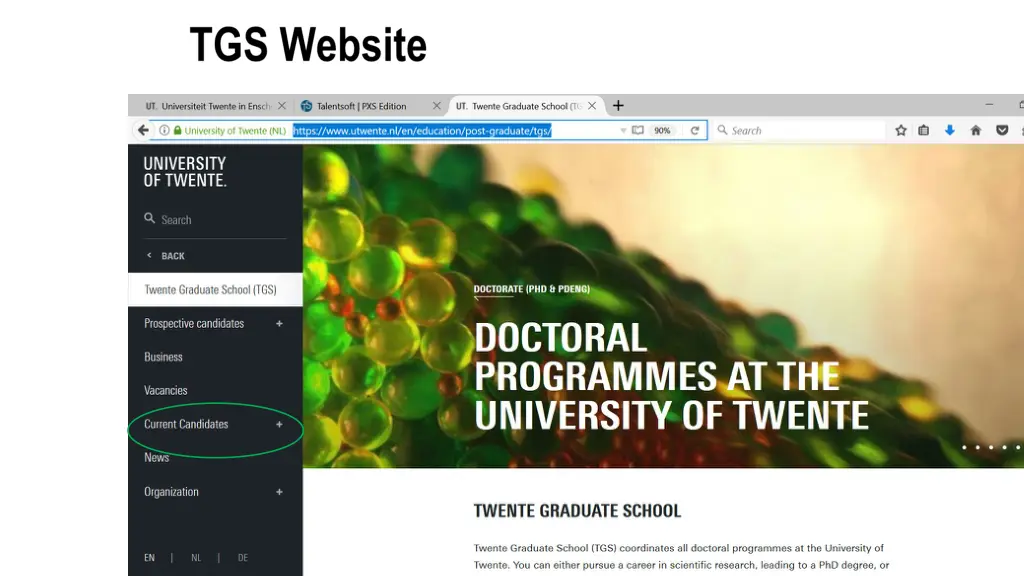Expand Prospective candidates with plus icon

(279, 323)
